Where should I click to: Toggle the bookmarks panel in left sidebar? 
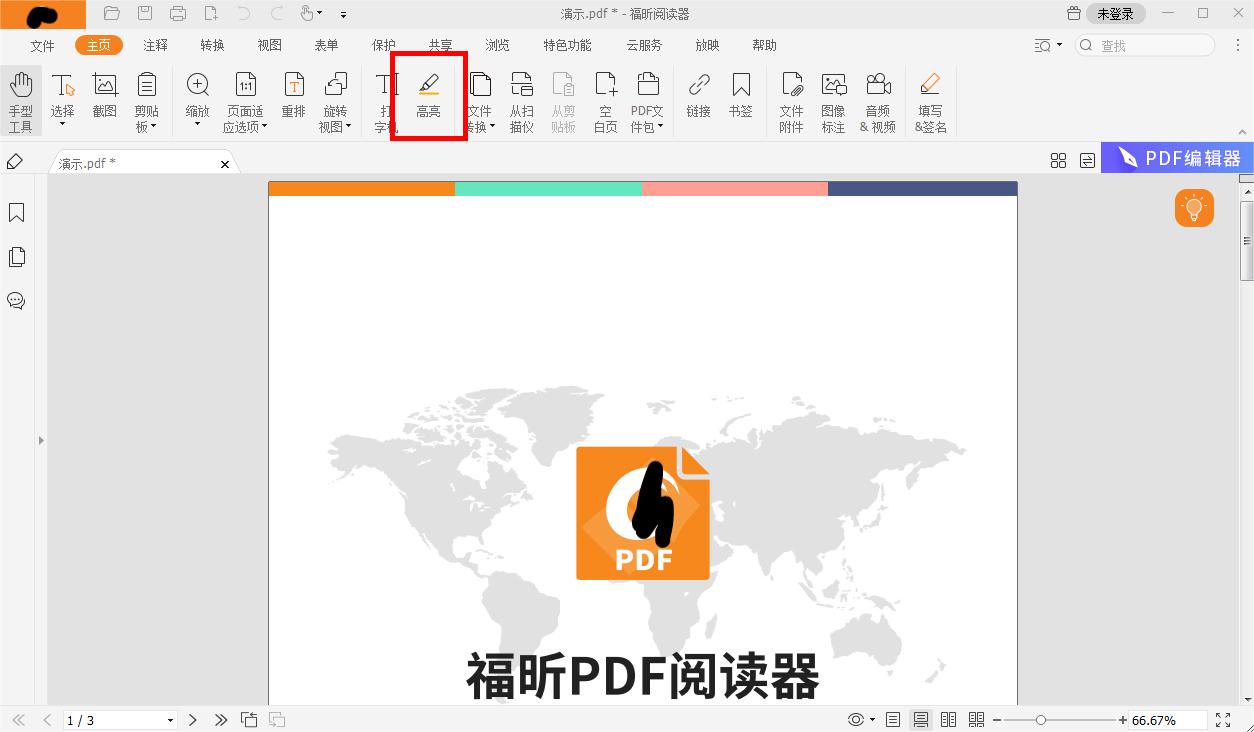(x=16, y=212)
